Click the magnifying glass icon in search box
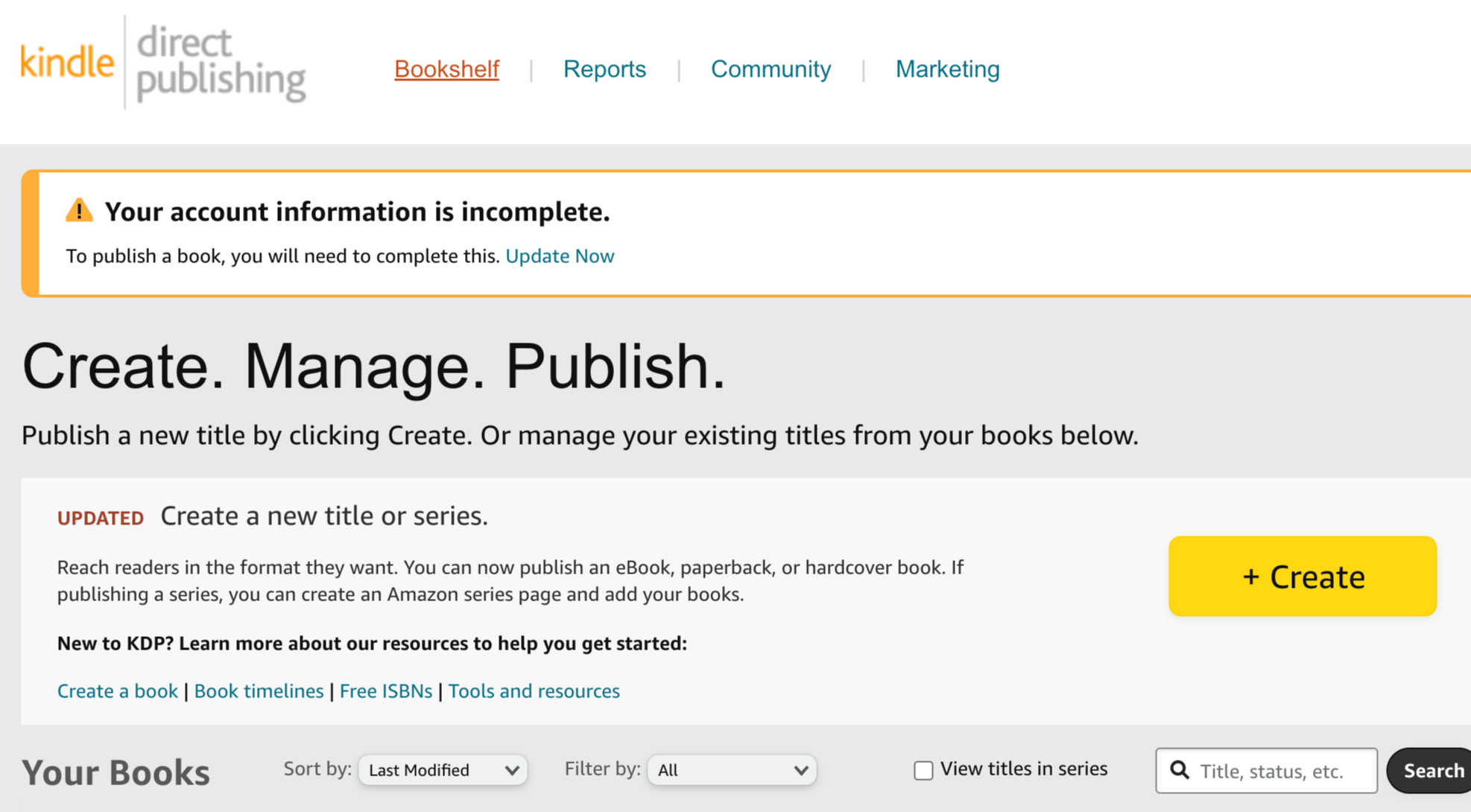Viewport: 1471px width, 812px height. point(1180,770)
